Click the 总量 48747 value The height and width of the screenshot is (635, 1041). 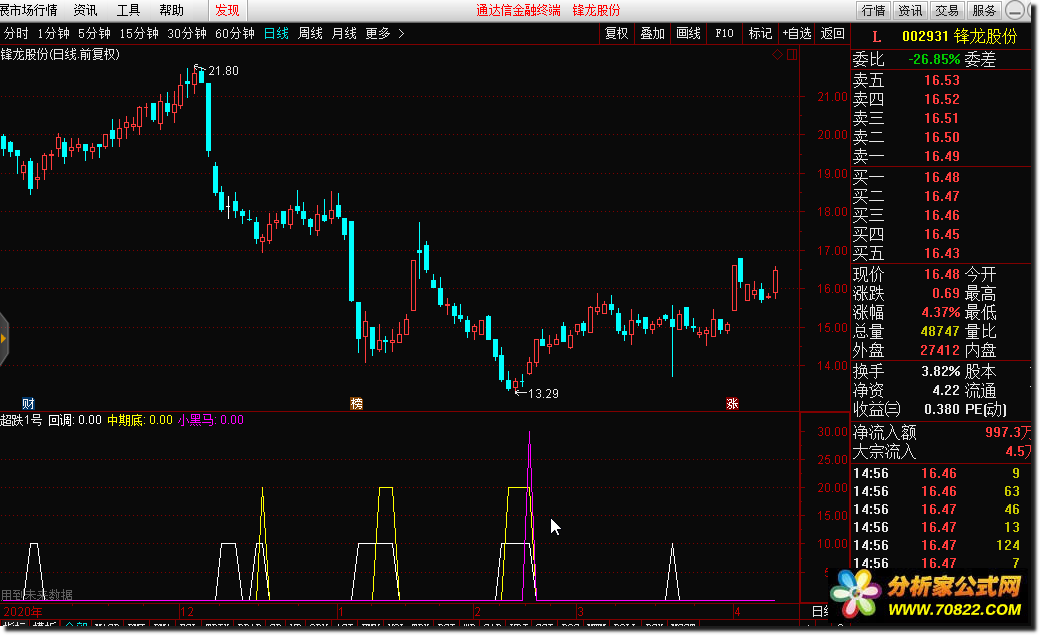tap(940, 331)
